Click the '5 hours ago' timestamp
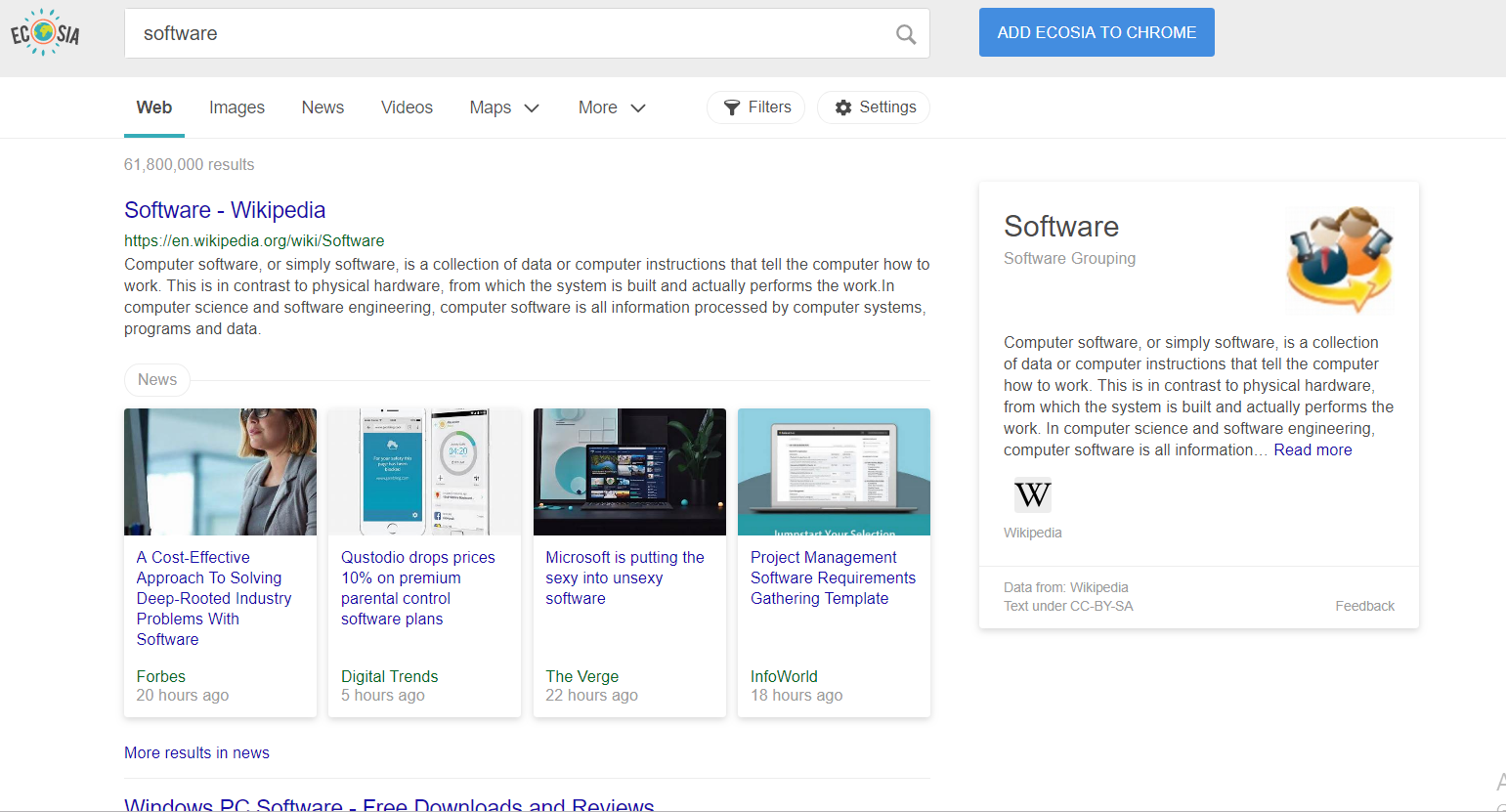Image resolution: width=1506 pixels, height=812 pixels. (382, 695)
